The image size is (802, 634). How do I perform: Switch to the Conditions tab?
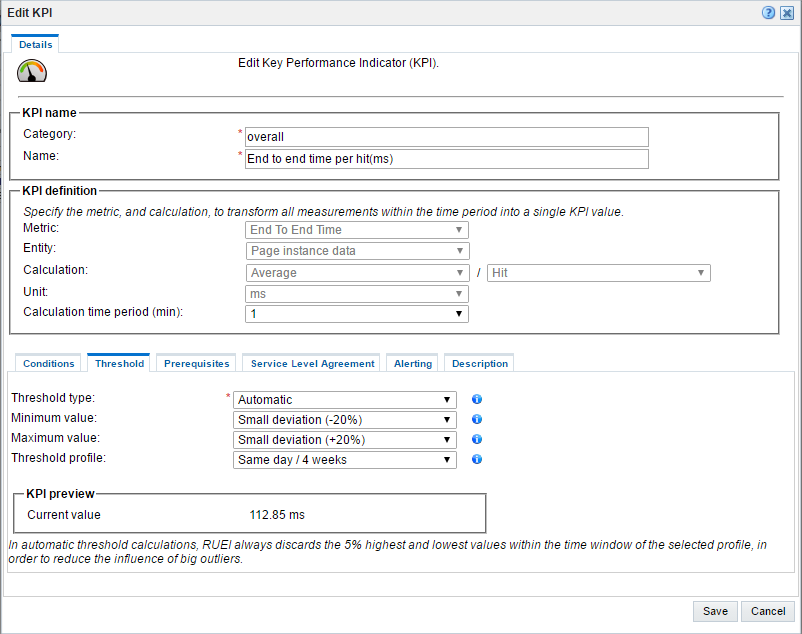[x=49, y=364]
